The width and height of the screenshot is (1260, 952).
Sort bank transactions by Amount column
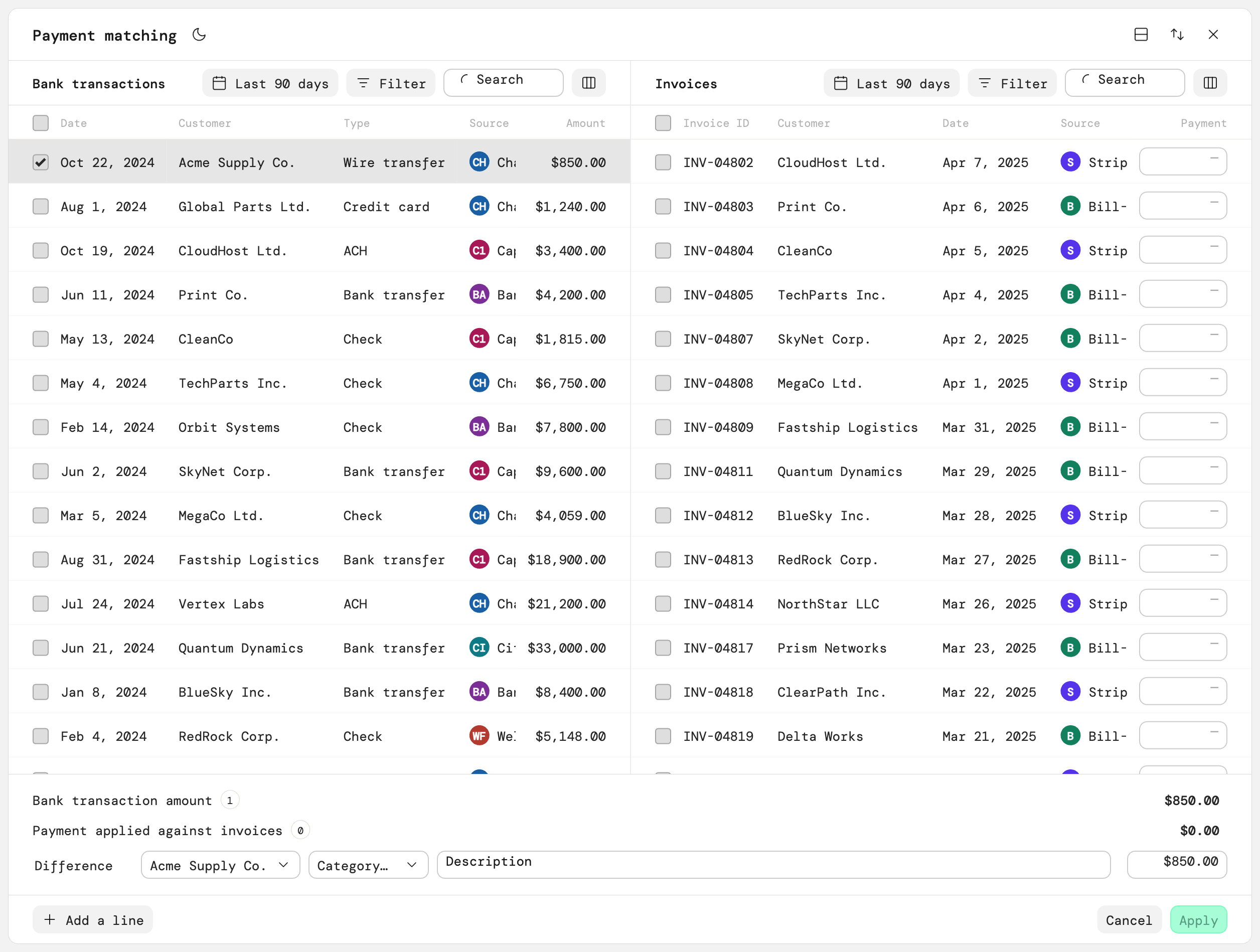(x=585, y=123)
